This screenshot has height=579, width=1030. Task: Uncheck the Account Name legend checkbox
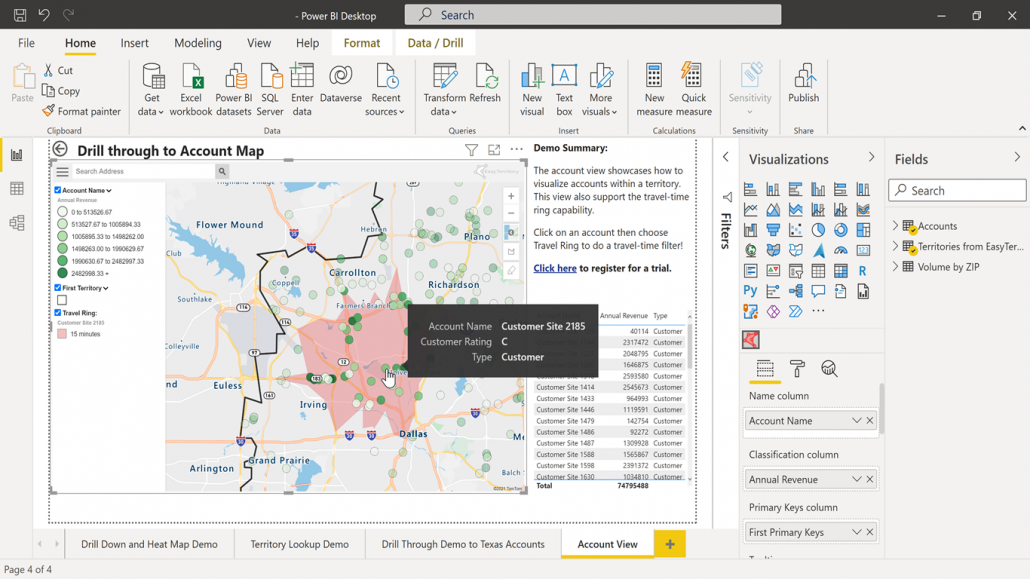click(58, 190)
